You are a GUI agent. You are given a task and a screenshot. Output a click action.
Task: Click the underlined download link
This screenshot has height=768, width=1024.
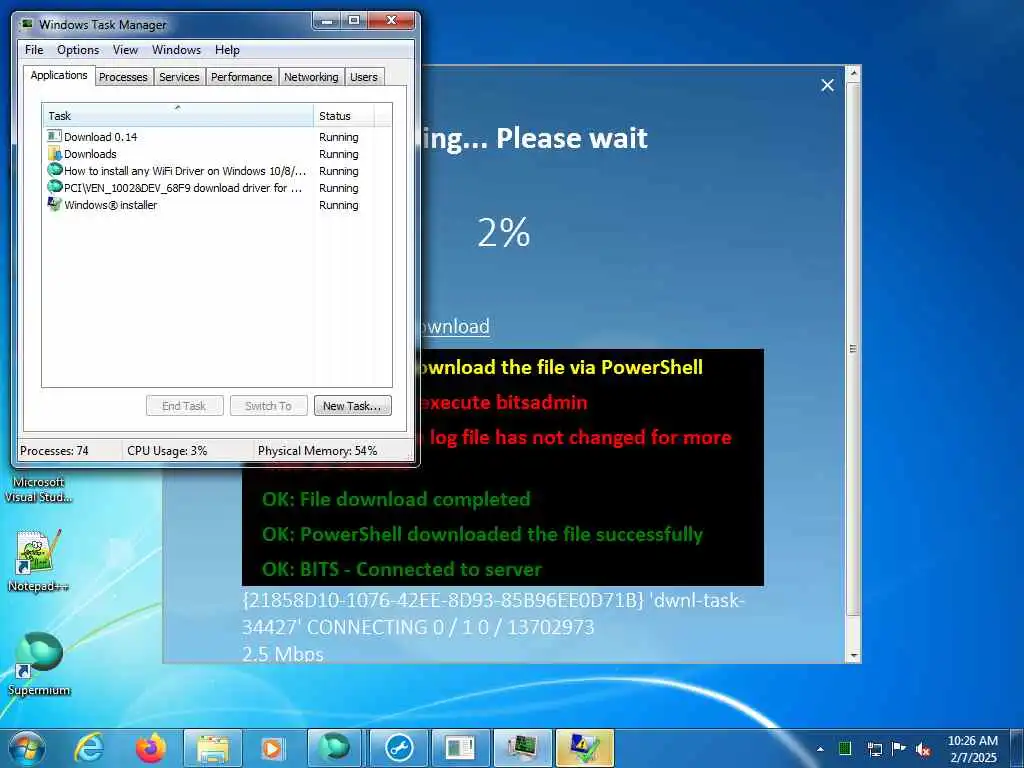coord(455,326)
